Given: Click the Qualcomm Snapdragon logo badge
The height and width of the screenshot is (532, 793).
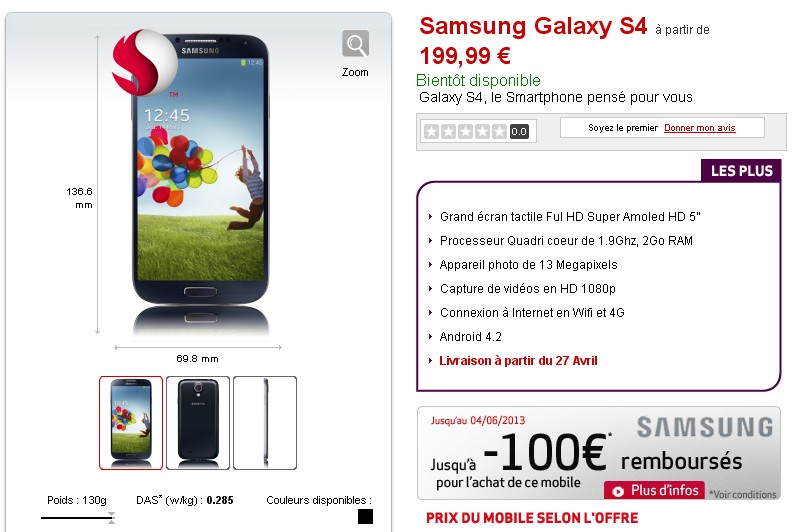Looking at the screenshot, I should tap(145, 63).
